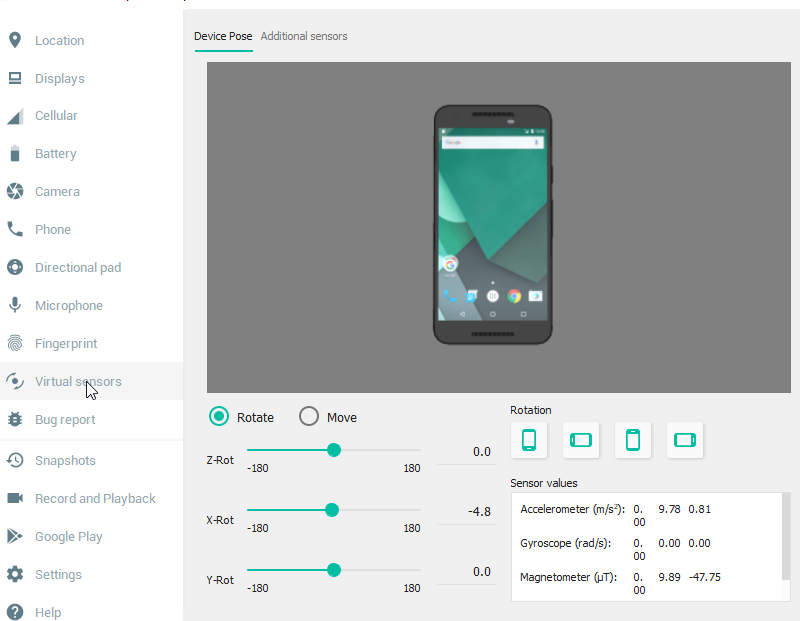The width and height of the screenshot is (800, 621).
Task: Click the Cellular signal icon
Action: (15, 116)
